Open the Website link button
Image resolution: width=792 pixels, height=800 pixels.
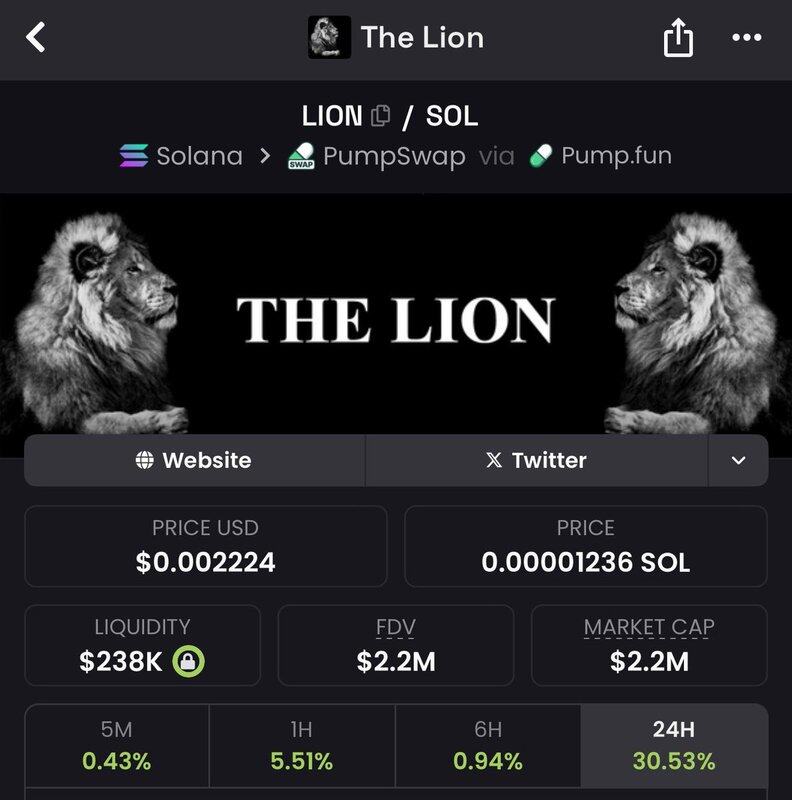coord(194,461)
